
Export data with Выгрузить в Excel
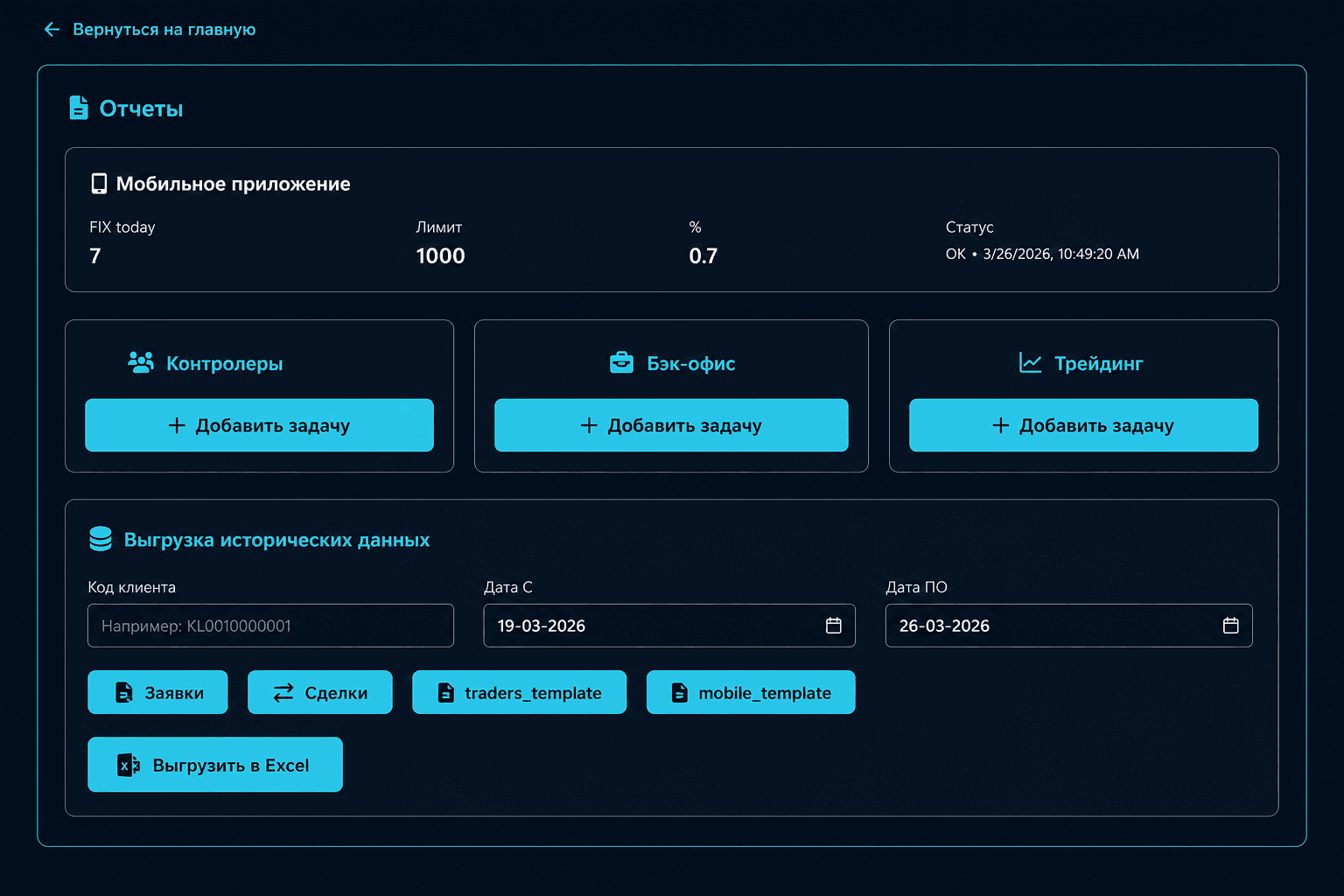pos(215,765)
